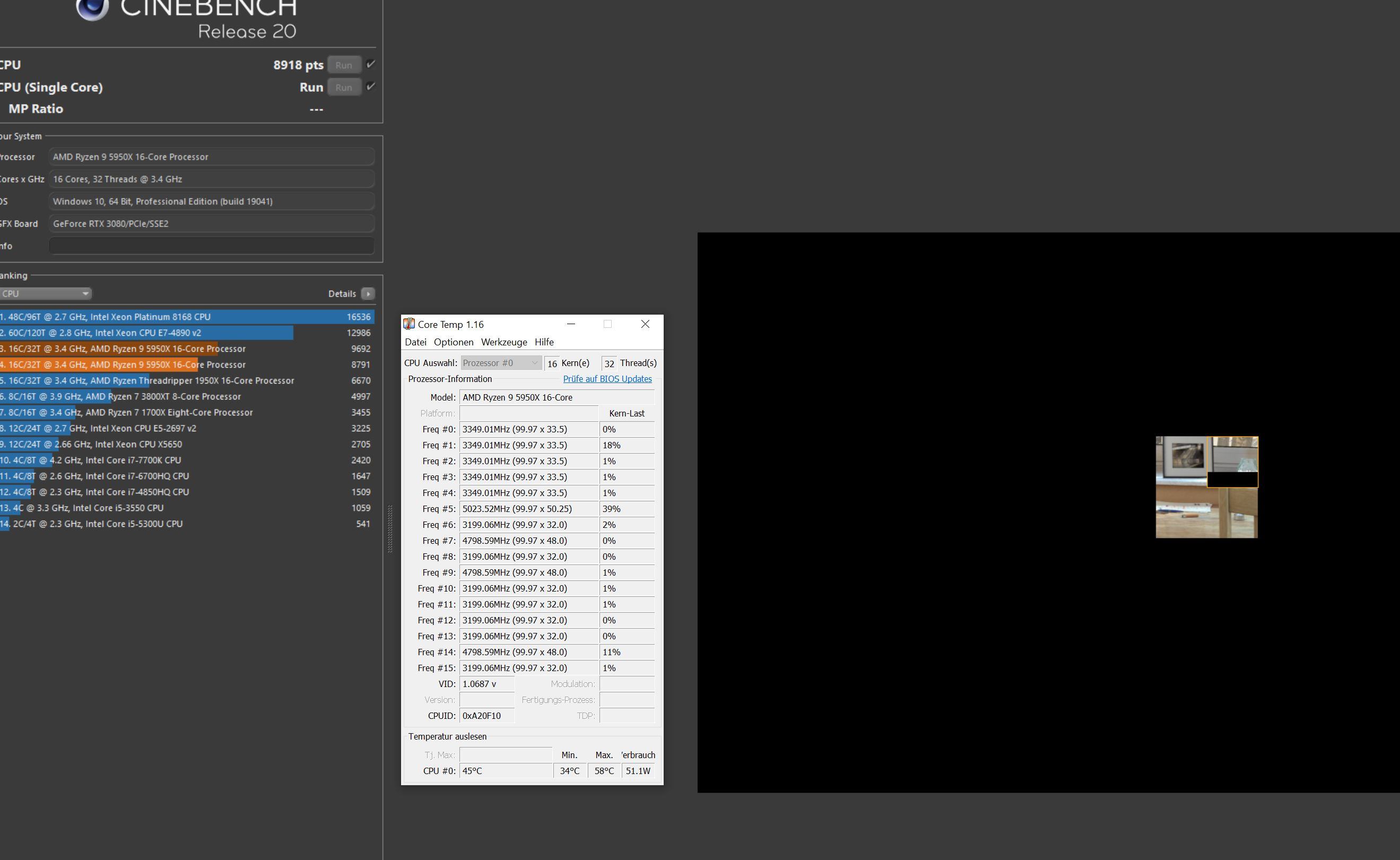Click the 8918 pts CPU score

click(x=298, y=65)
